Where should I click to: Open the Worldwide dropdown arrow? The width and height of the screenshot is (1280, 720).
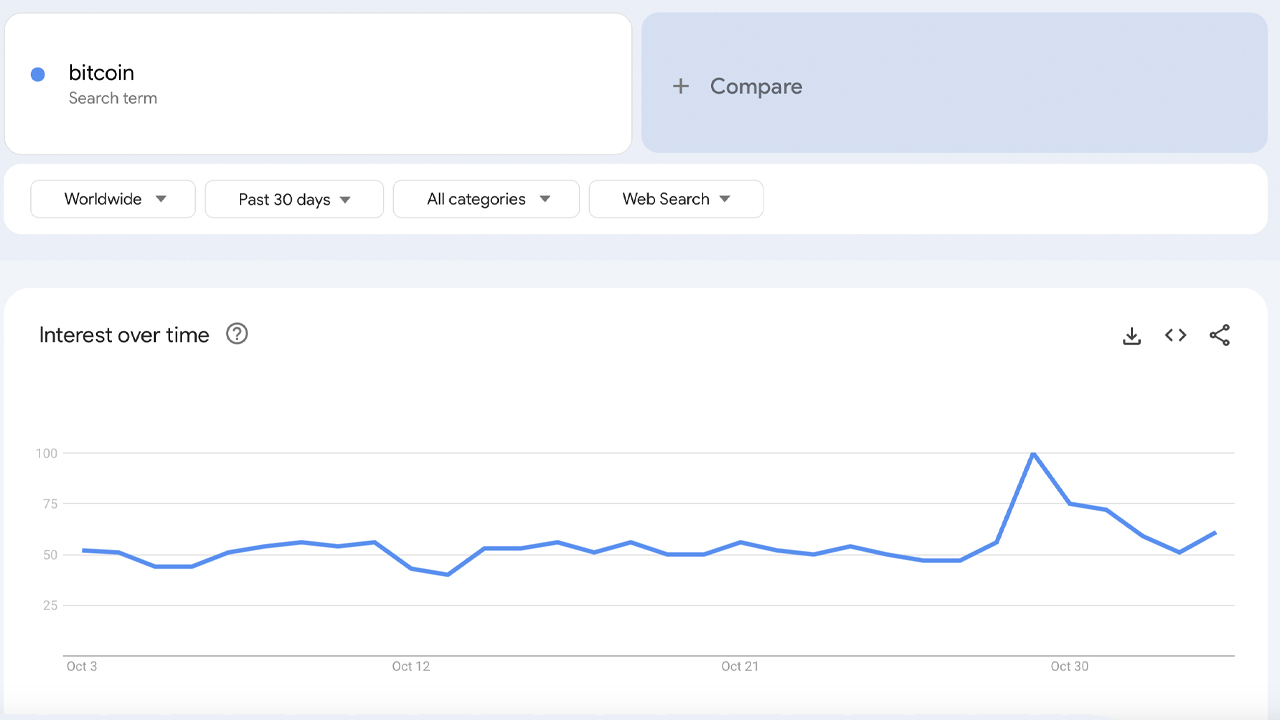161,199
